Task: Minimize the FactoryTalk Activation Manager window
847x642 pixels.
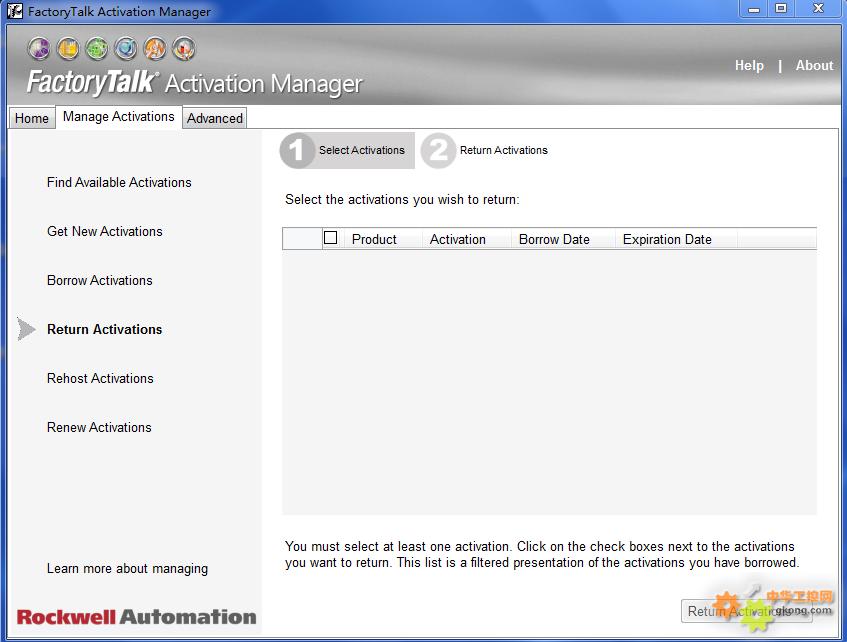Action: (754, 9)
